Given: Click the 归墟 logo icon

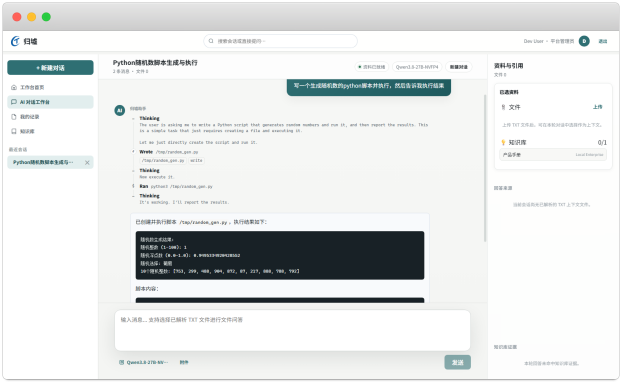Looking at the screenshot, I should click(15, 41).
